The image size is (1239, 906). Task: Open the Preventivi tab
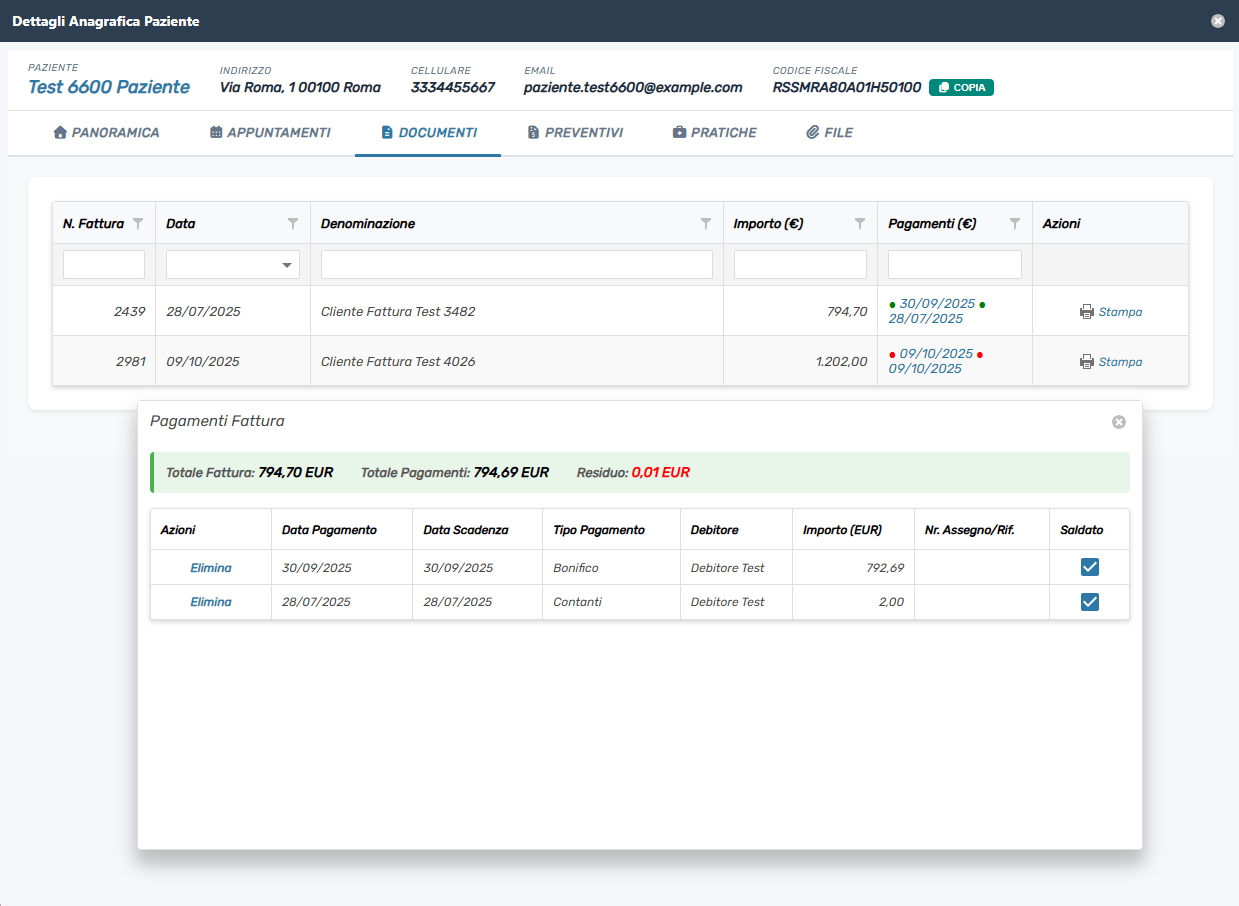(575, 133)
